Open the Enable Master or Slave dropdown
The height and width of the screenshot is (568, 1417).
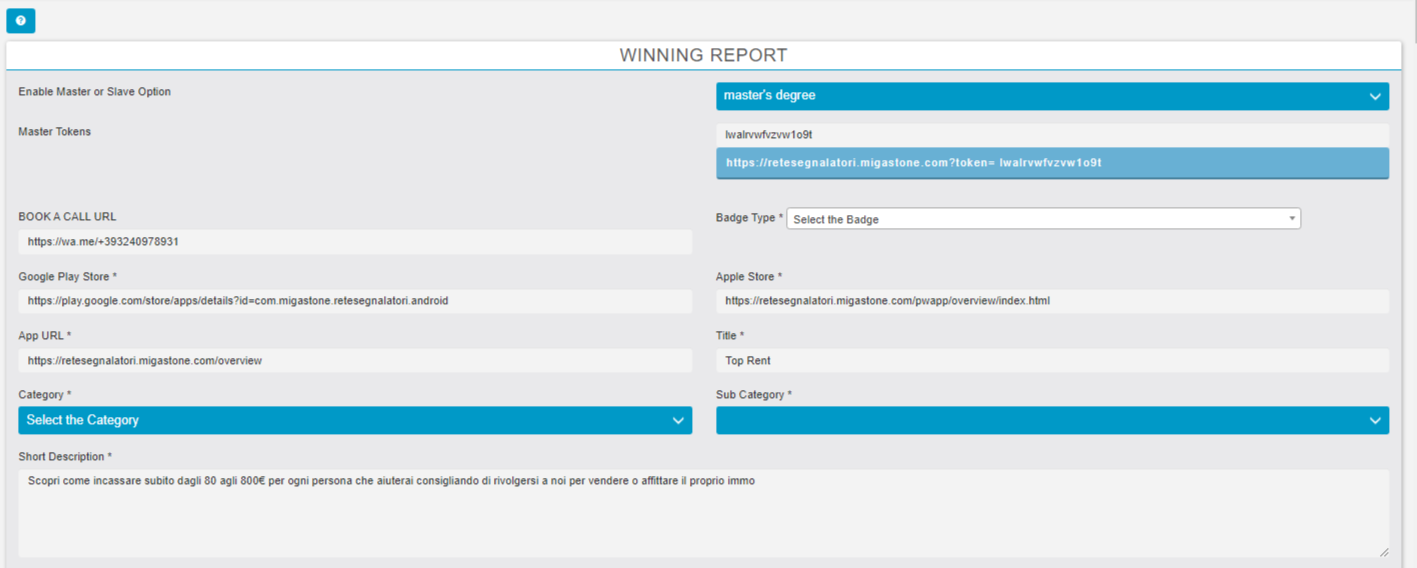[x=1040, y=96]
